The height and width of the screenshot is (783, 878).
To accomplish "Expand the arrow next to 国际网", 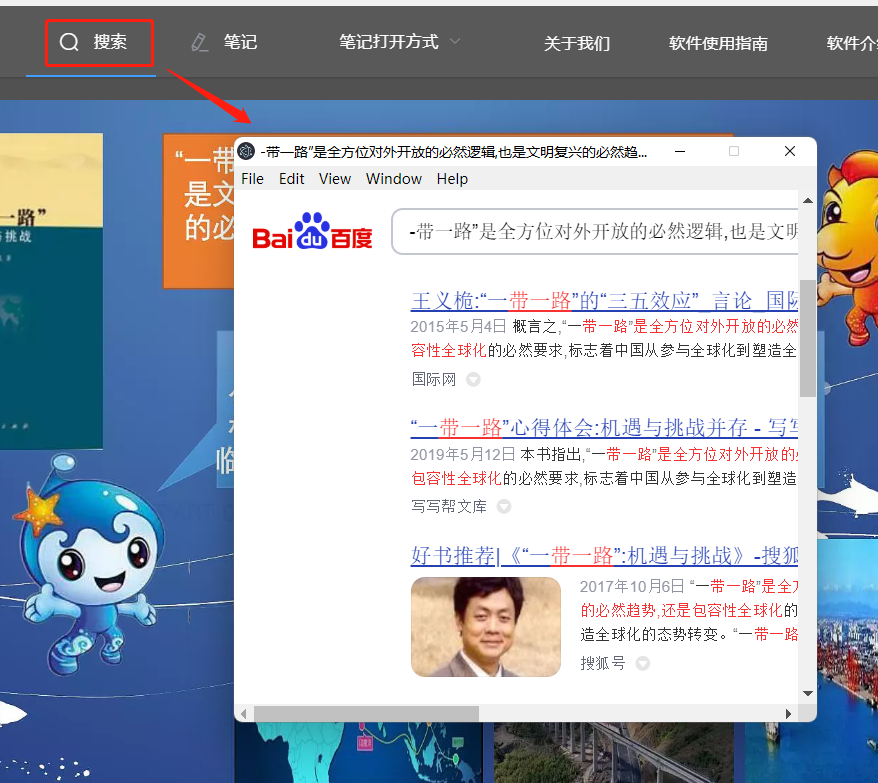I will (473, 380).
